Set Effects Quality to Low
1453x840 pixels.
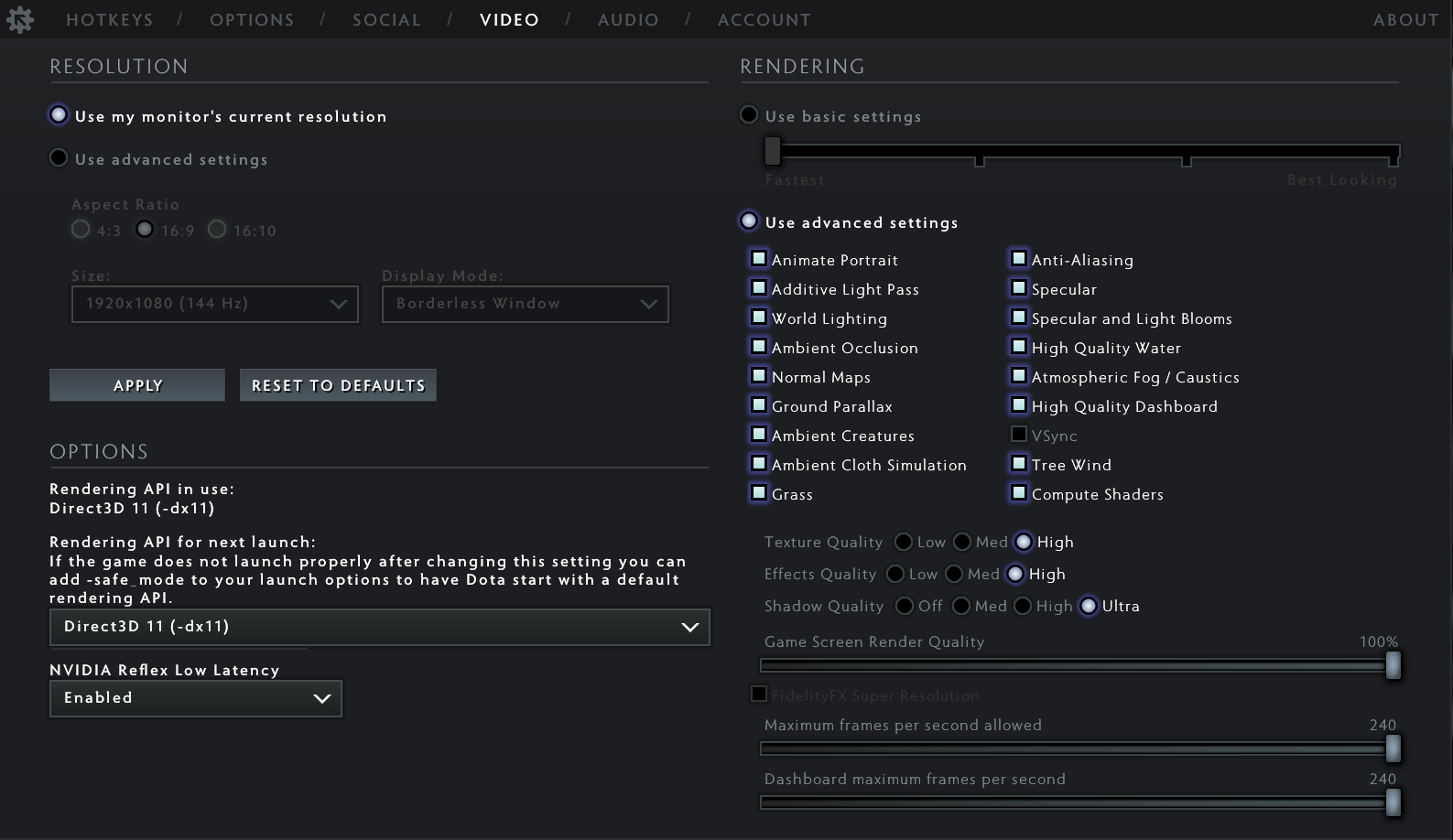[895, 574]
